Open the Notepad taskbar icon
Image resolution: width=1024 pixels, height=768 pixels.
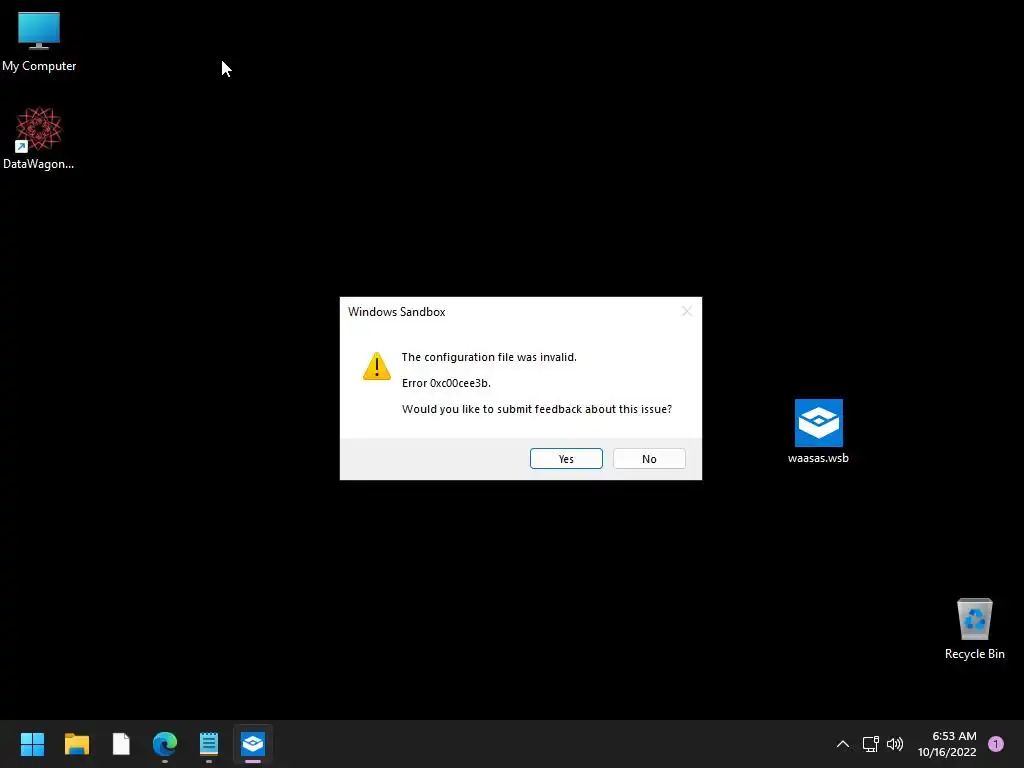click(x=209, y=744)
